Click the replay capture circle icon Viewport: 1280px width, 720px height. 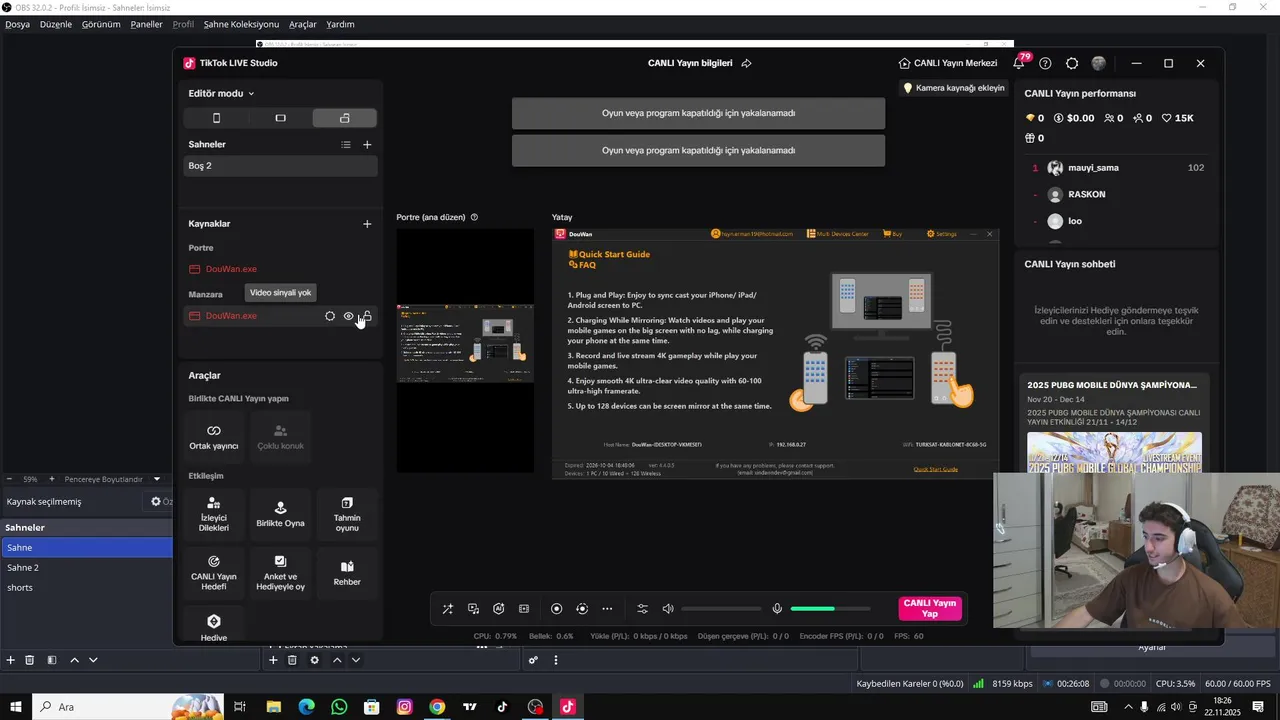(582, 609)
